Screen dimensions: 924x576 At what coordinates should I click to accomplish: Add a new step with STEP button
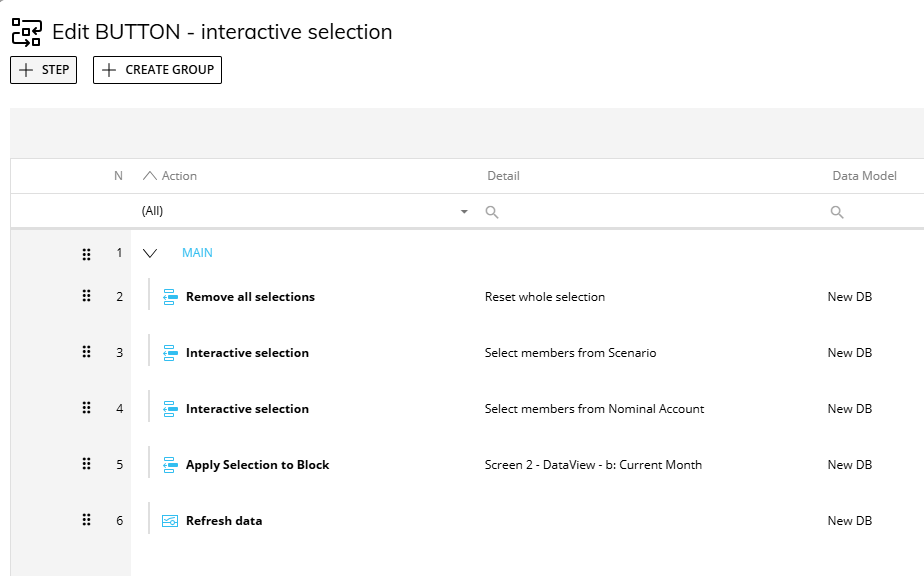(x=44, y=70)
